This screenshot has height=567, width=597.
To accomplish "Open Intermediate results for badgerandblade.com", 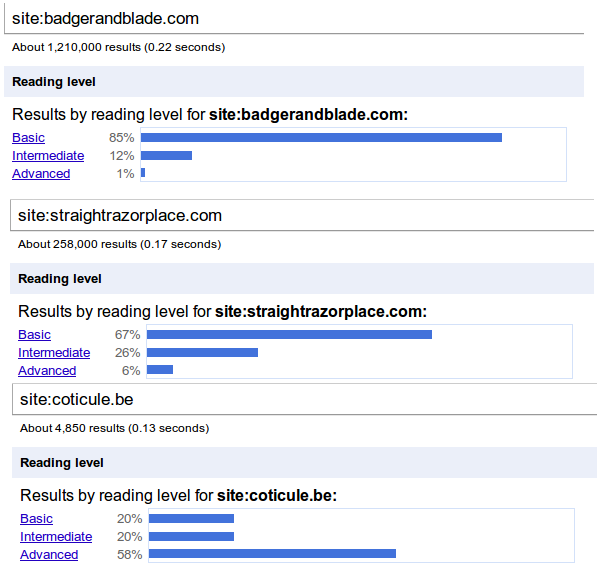I will pyautogui.click(x=48, y=155).
